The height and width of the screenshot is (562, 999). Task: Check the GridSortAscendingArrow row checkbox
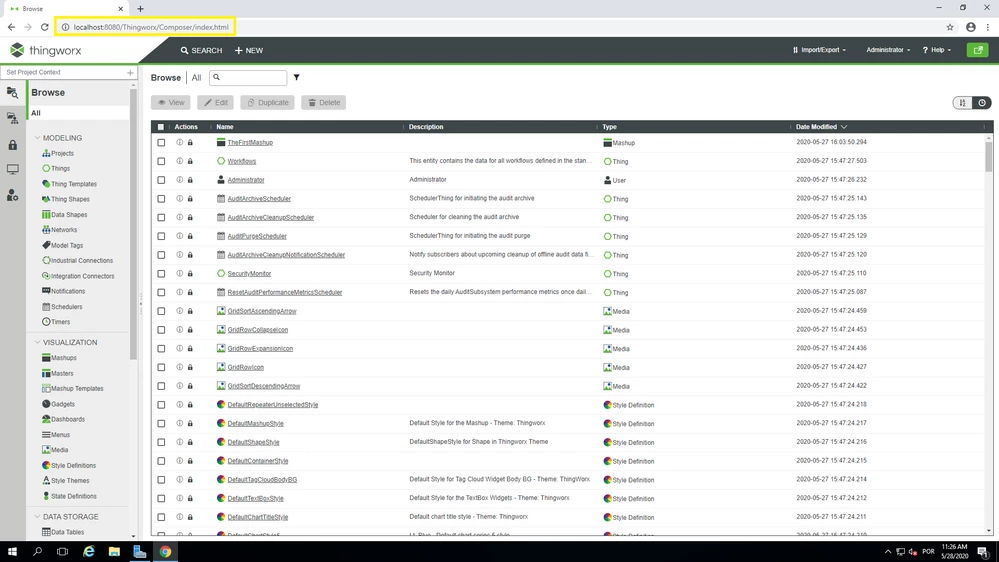tap(161, 311)
